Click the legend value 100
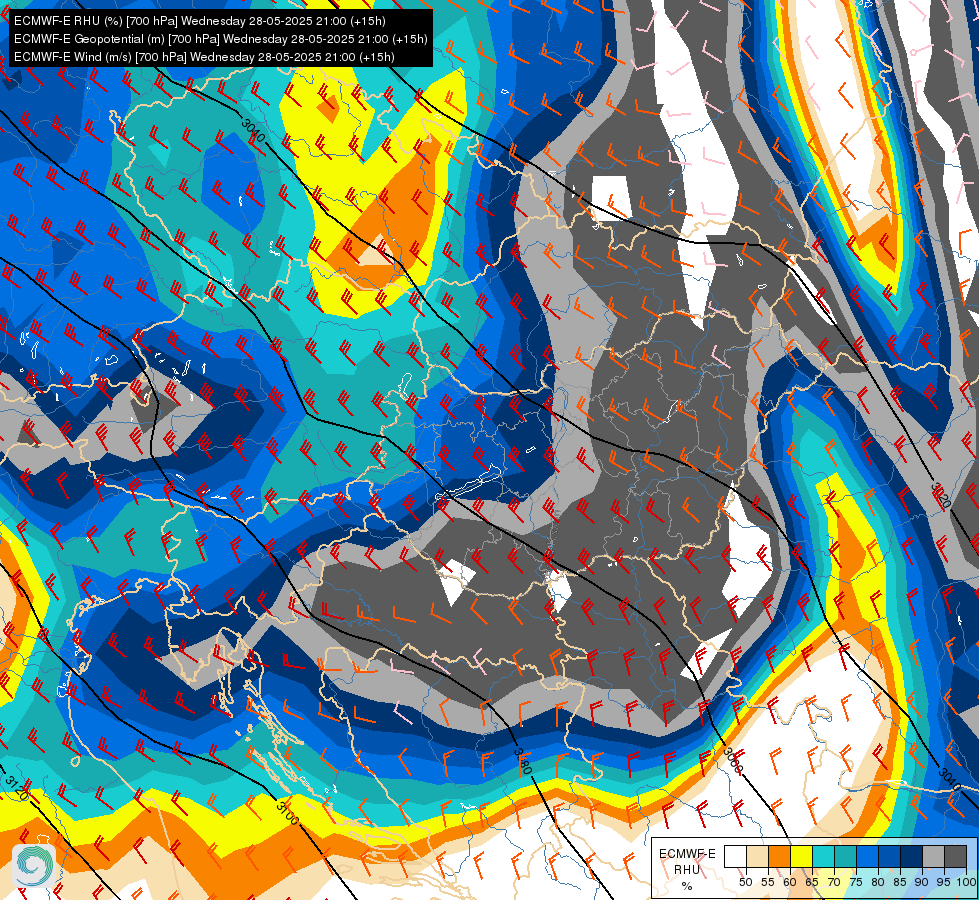979x900 pixels. (x=966, y=882)
